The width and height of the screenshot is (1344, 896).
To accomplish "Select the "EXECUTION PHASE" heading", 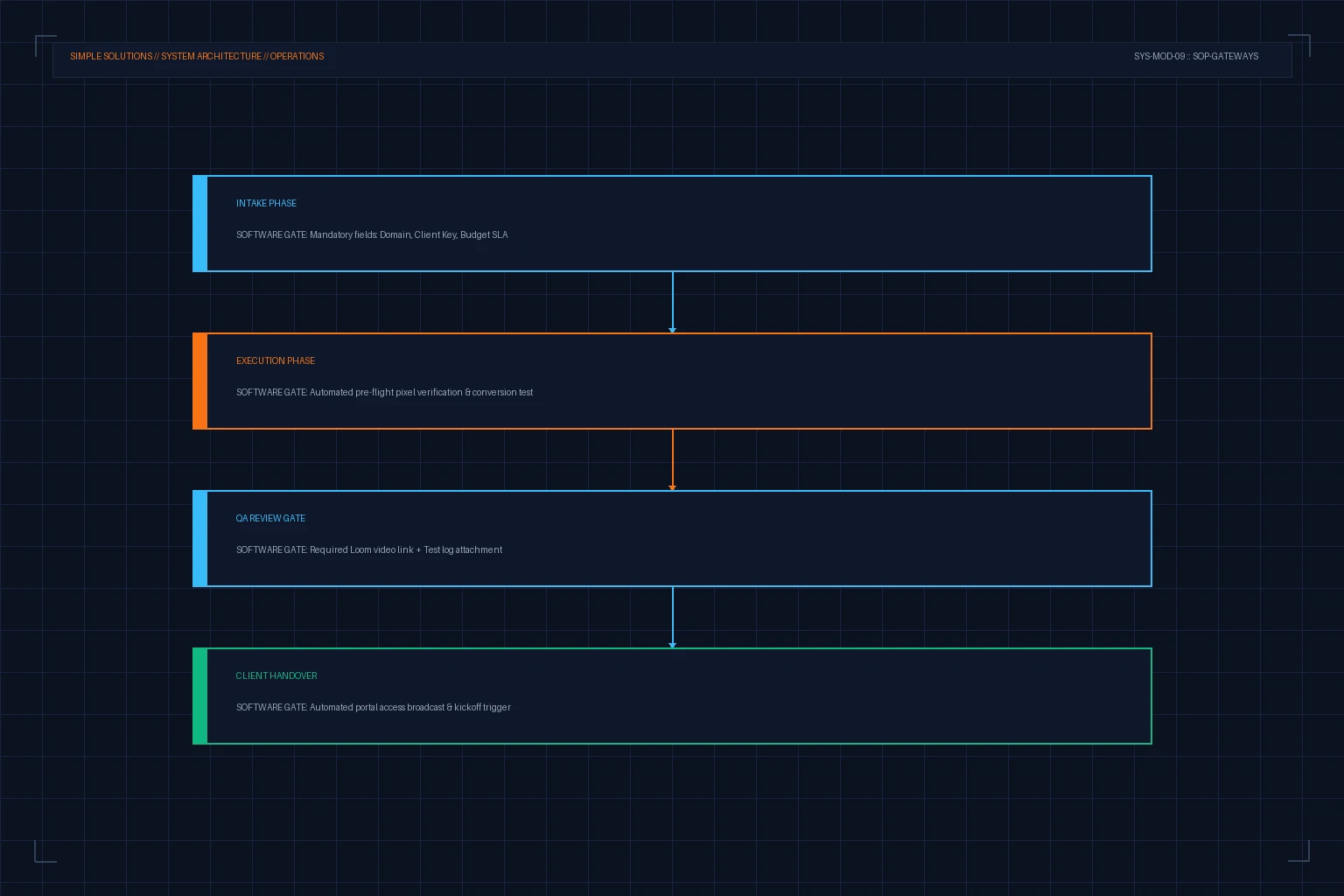I will [276, 360].
